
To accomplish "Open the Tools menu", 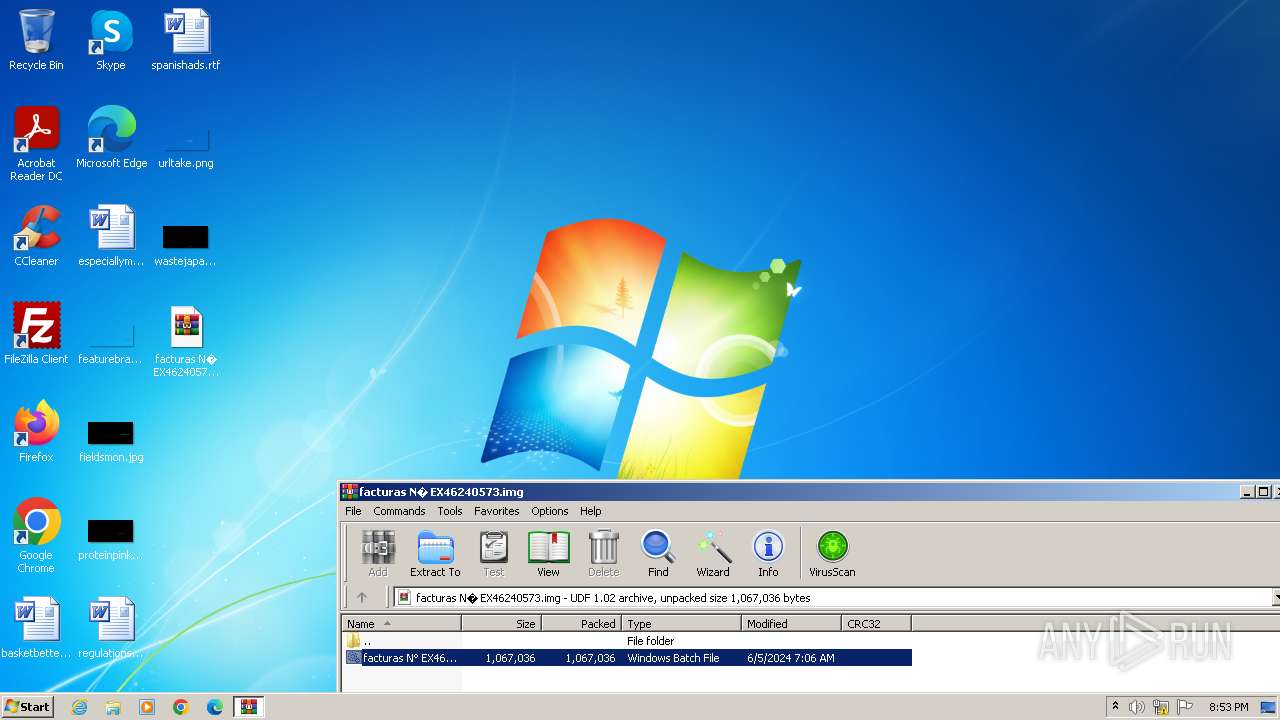I will click(x=450, y=511).
